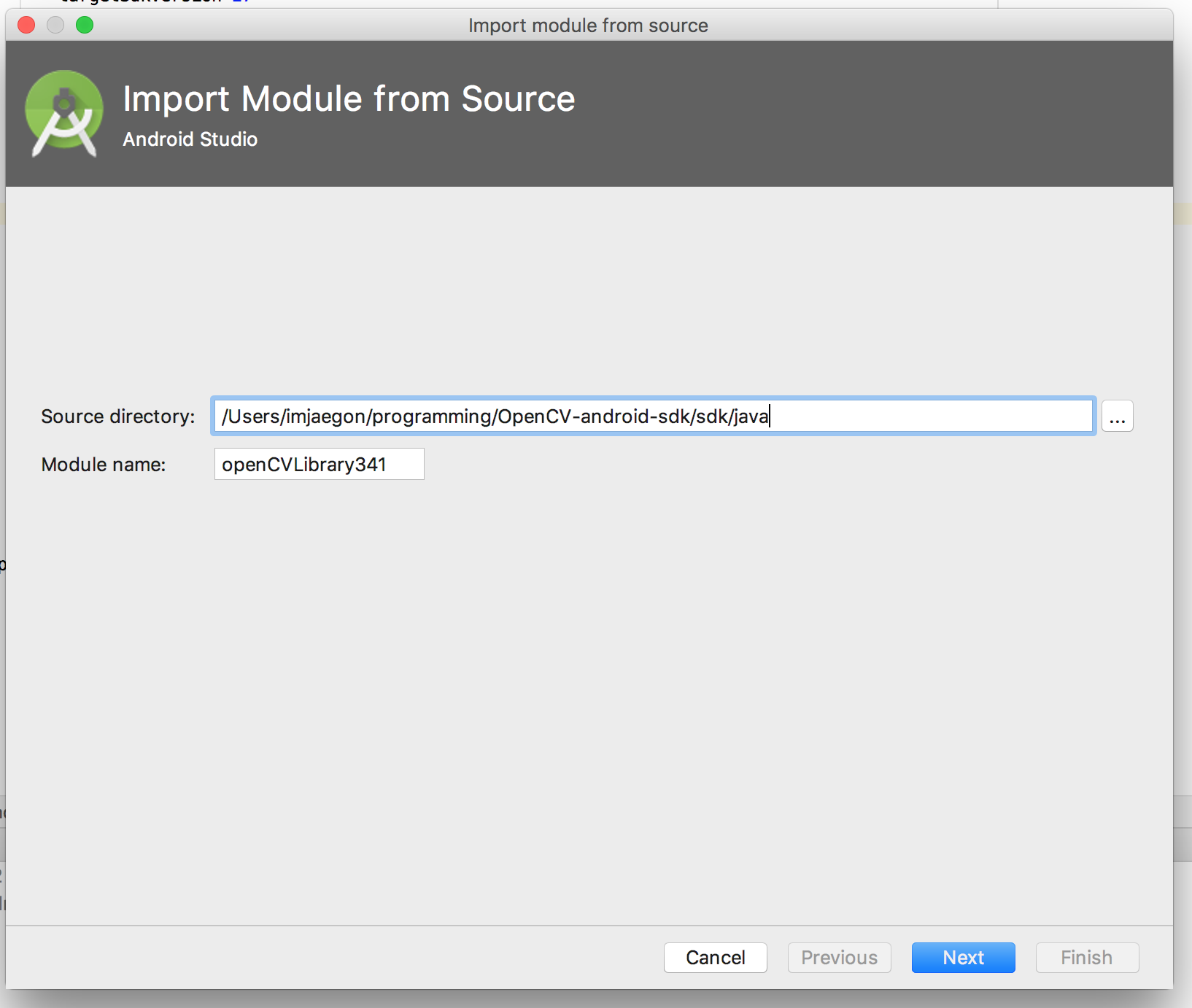Open the browse '...' folder chooser button
This screenshot has width=1192, height=1008.
click(1117, 416)
